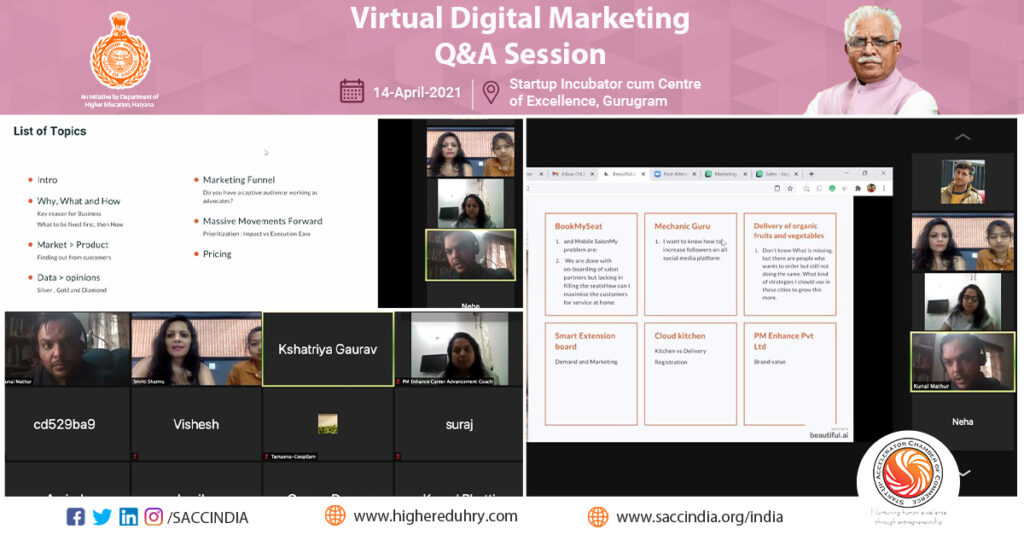This screenshot has height=535, width=1024.
Task: Open www.saccindia.org/india link
Action: coord(699,517)
